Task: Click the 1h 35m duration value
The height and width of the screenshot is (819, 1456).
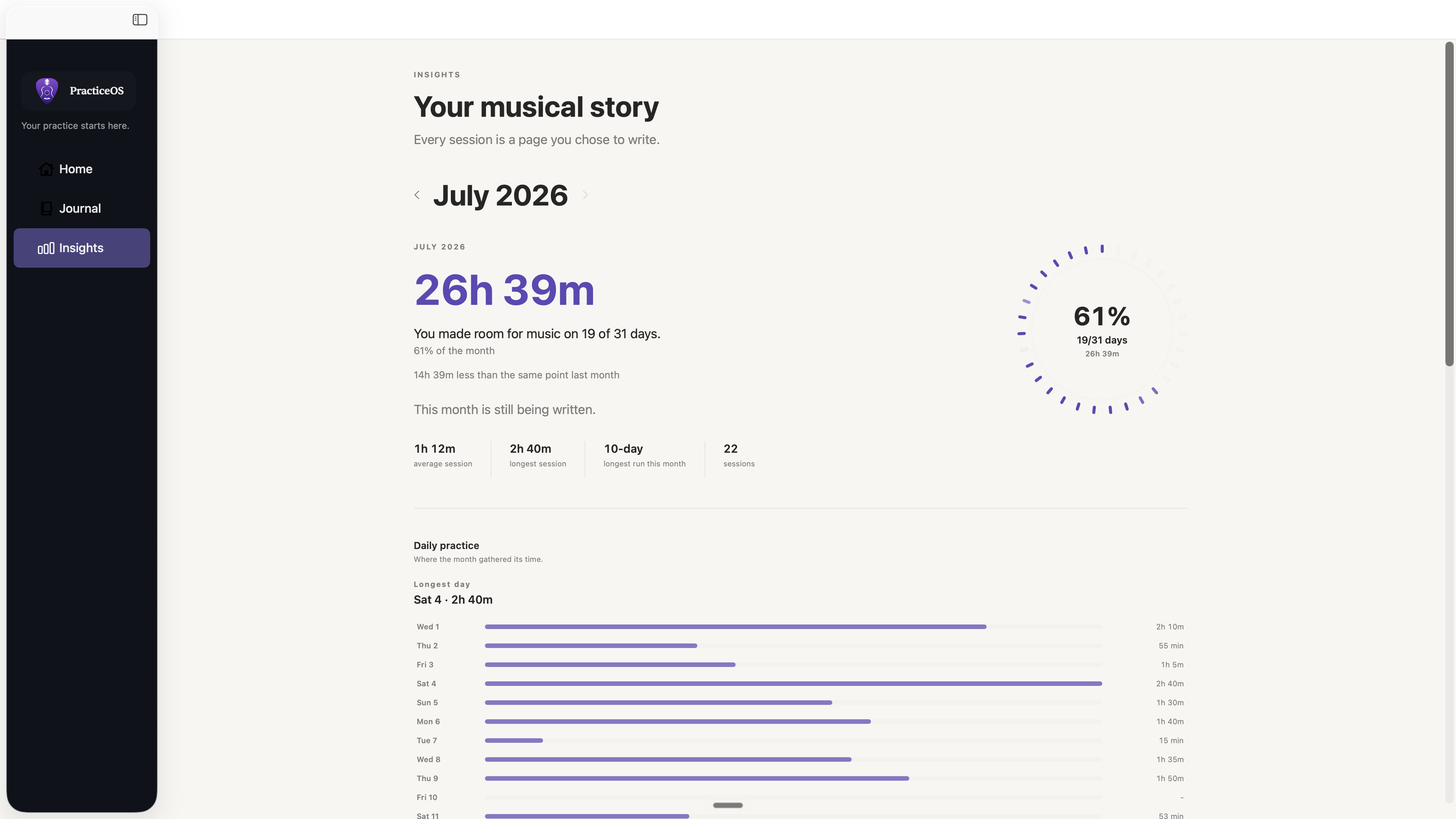Action: 1169,759
